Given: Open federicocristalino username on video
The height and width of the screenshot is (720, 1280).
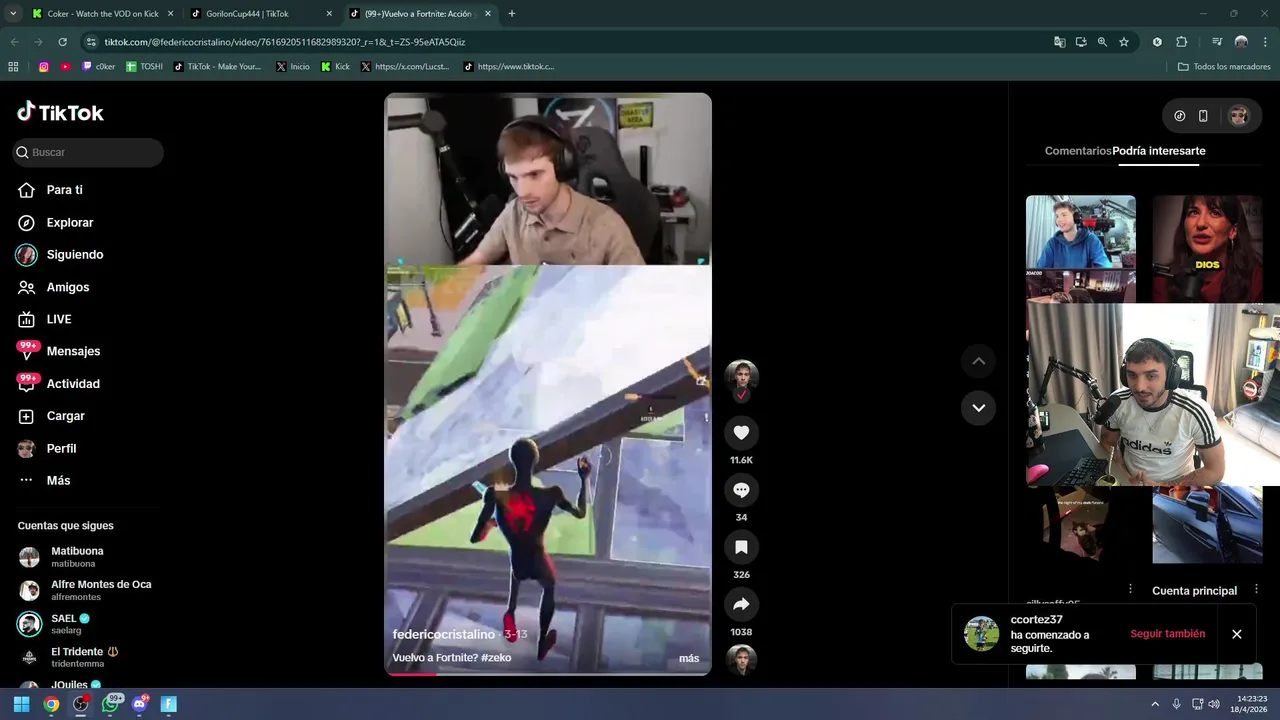Looking at the screenshot, I should tap(444, 635).
